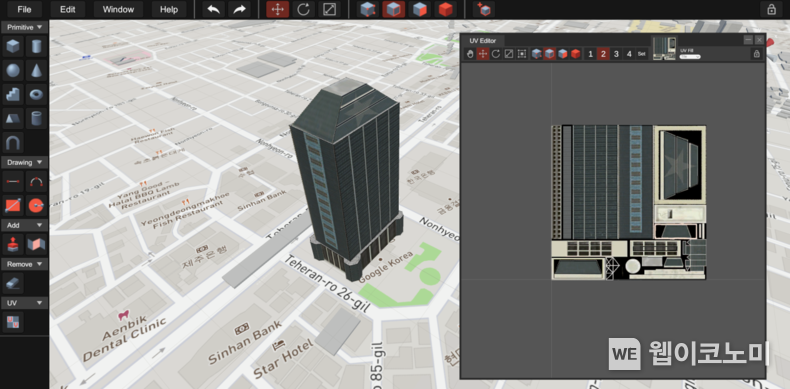Enable edge mode in UV Editor
The image size is (790, 389).
coord(550,54)
